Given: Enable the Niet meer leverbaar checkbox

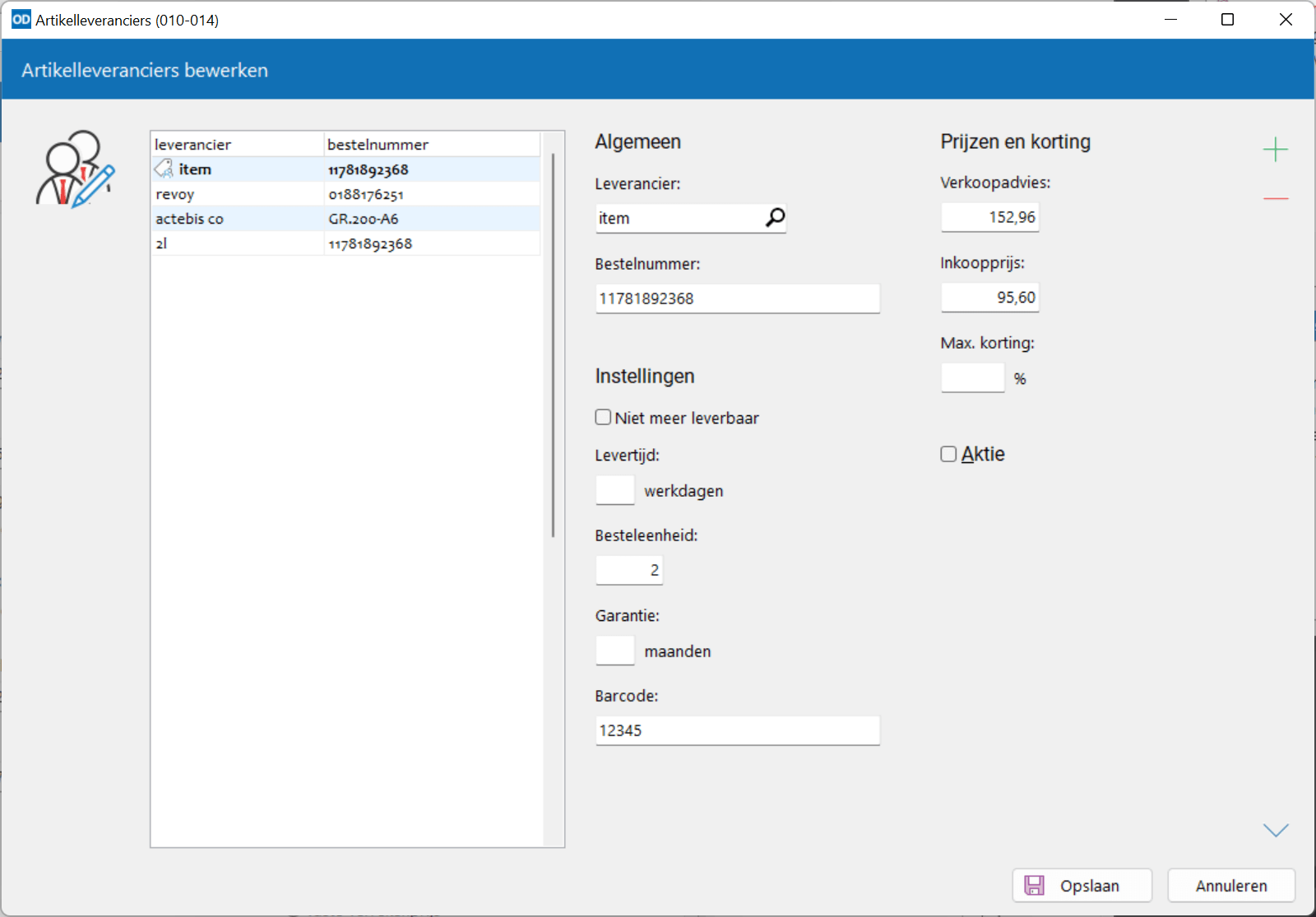Looking at the screenshot, I should coord(604,418).
